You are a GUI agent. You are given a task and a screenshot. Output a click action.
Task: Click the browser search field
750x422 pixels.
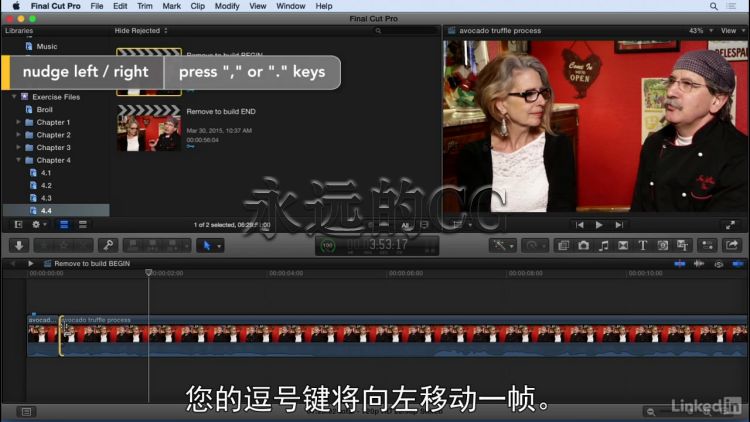click(x=406, y=31)
